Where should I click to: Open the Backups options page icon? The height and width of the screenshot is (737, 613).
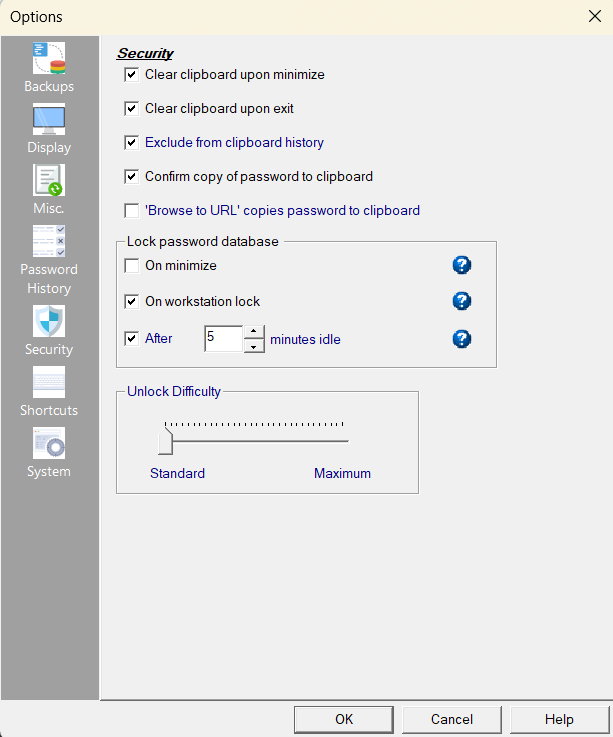[49, 58]
